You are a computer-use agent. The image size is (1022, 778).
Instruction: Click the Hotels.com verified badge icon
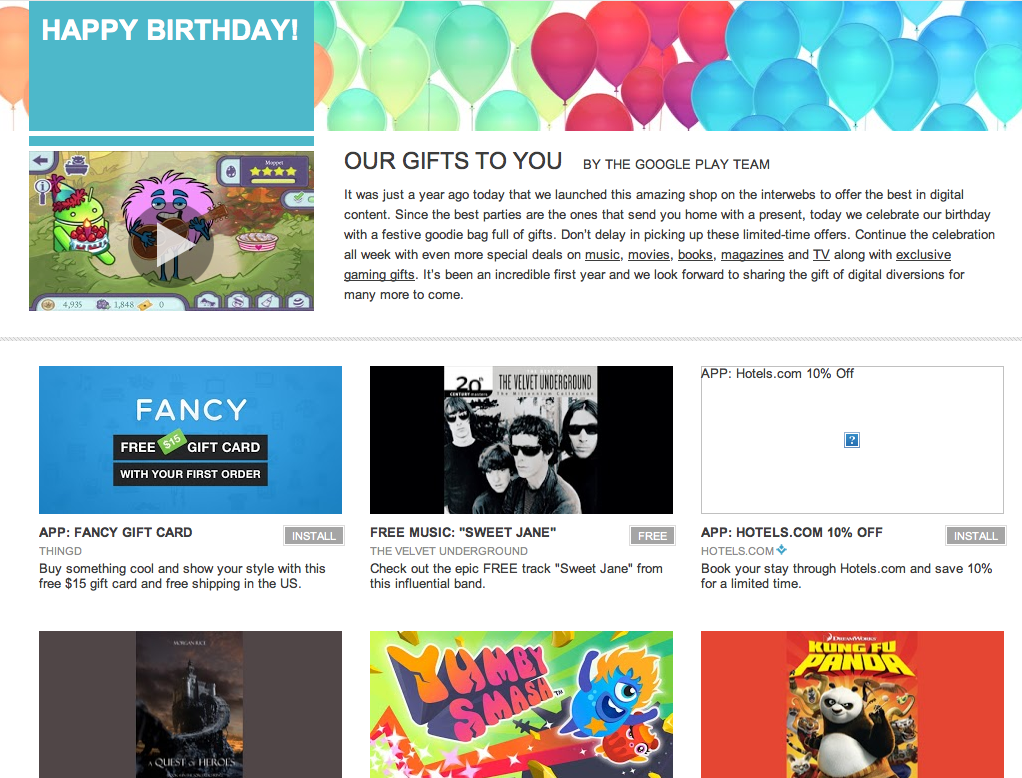point(781,550)
